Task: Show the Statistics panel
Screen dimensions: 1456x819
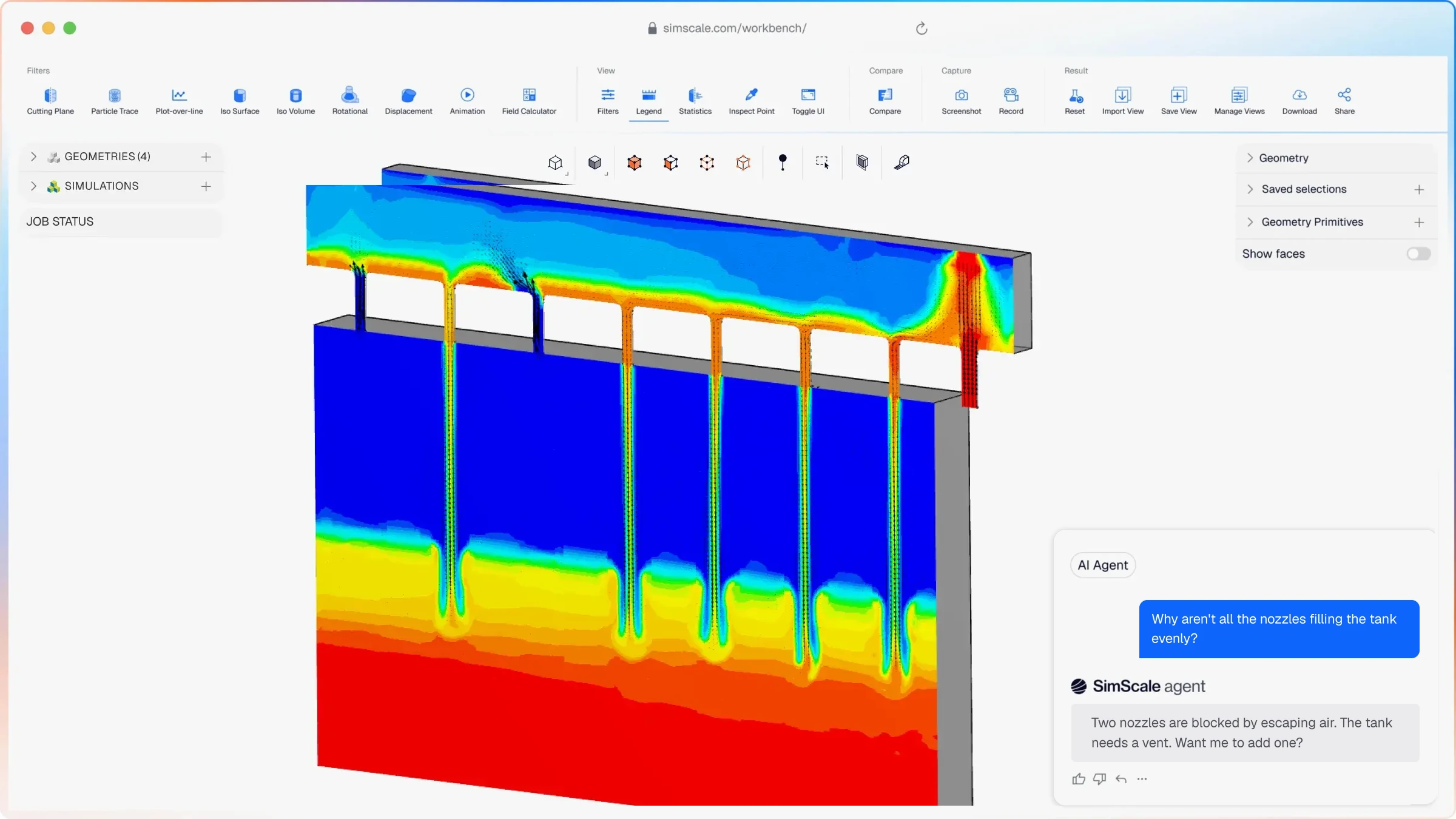Action: [695, 101]
